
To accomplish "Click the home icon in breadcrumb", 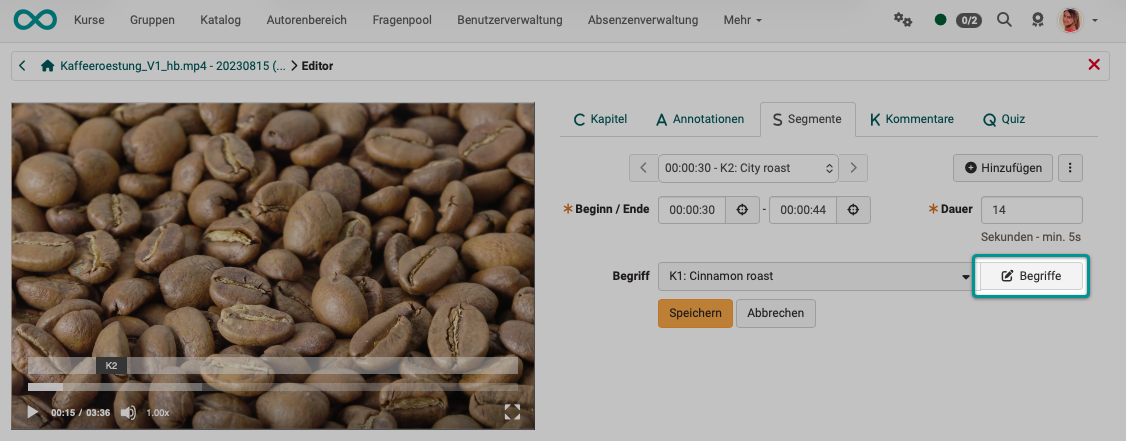I will (47, 66).
